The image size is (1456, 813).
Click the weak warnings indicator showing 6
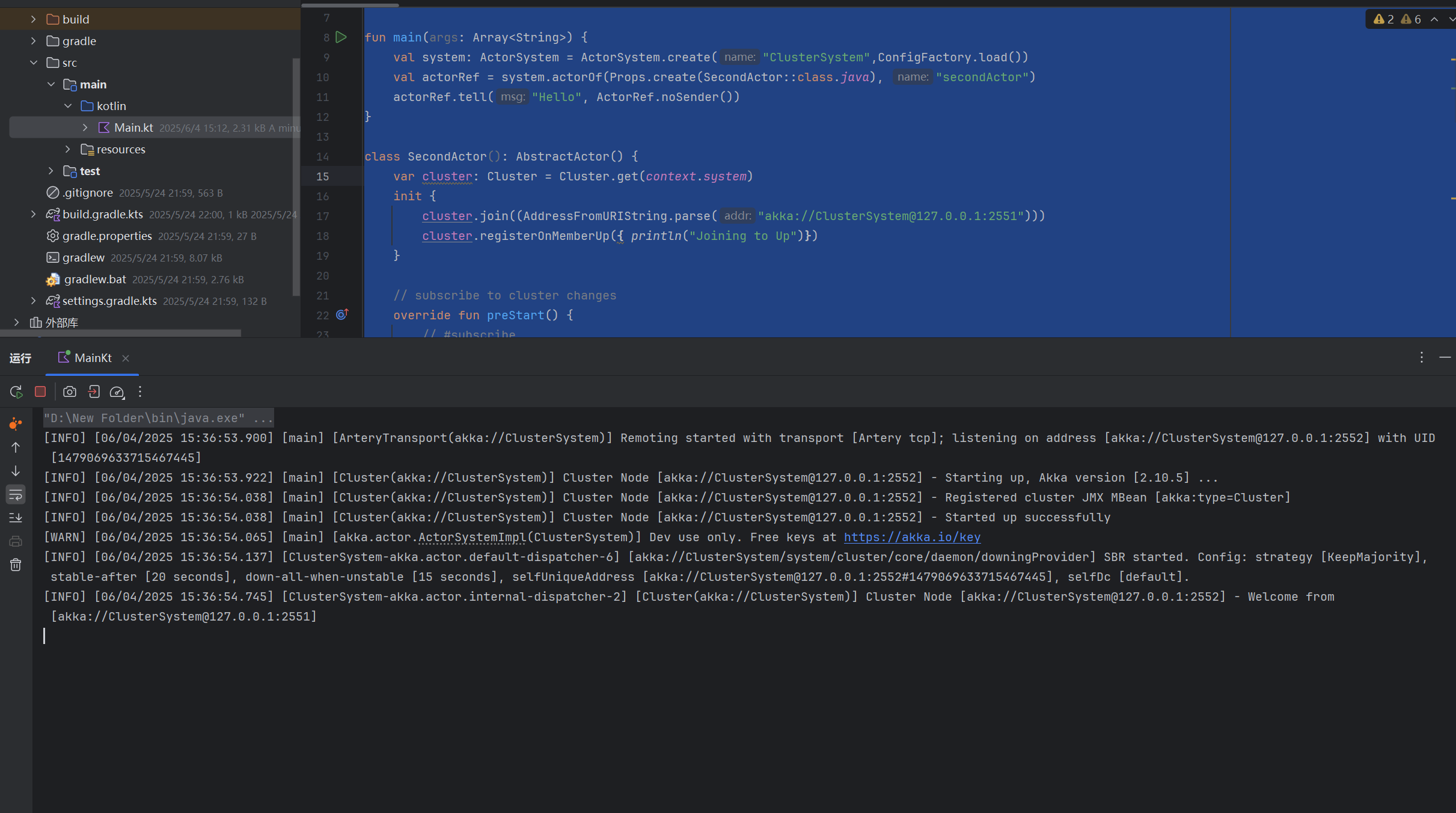coord(1411,19)
